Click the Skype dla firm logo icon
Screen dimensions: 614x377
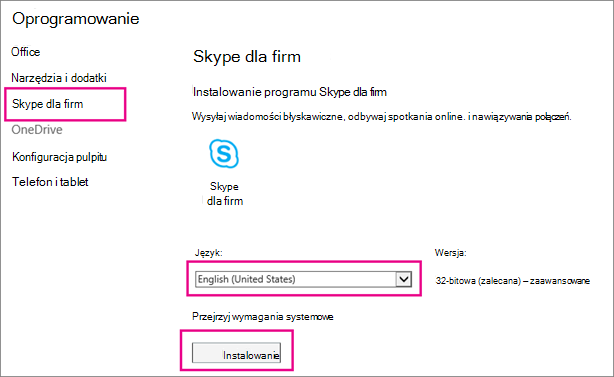[224, 154]
